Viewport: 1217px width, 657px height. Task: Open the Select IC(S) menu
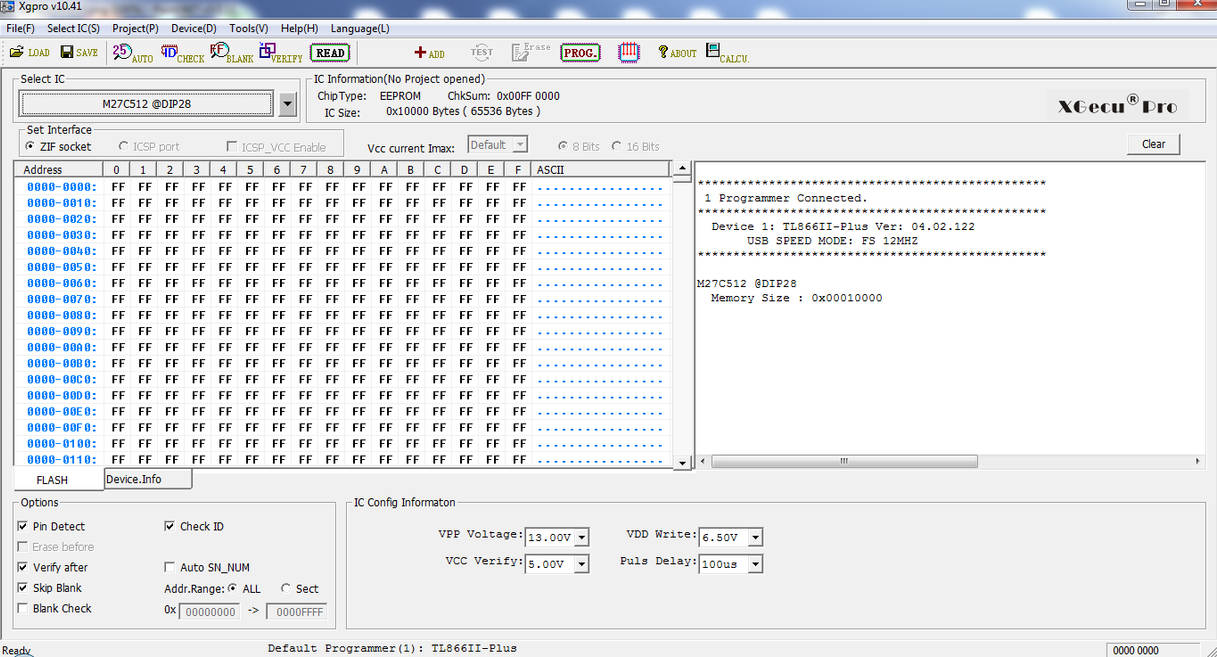coord(73,28)
